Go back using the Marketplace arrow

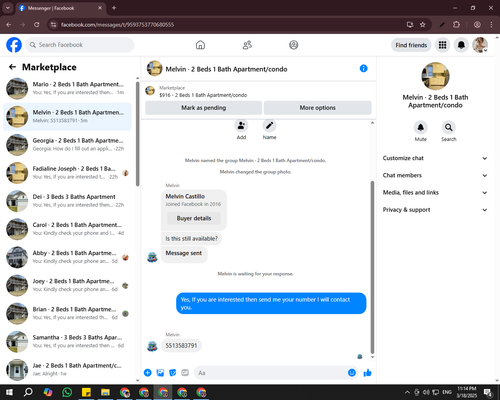(12, 67)
